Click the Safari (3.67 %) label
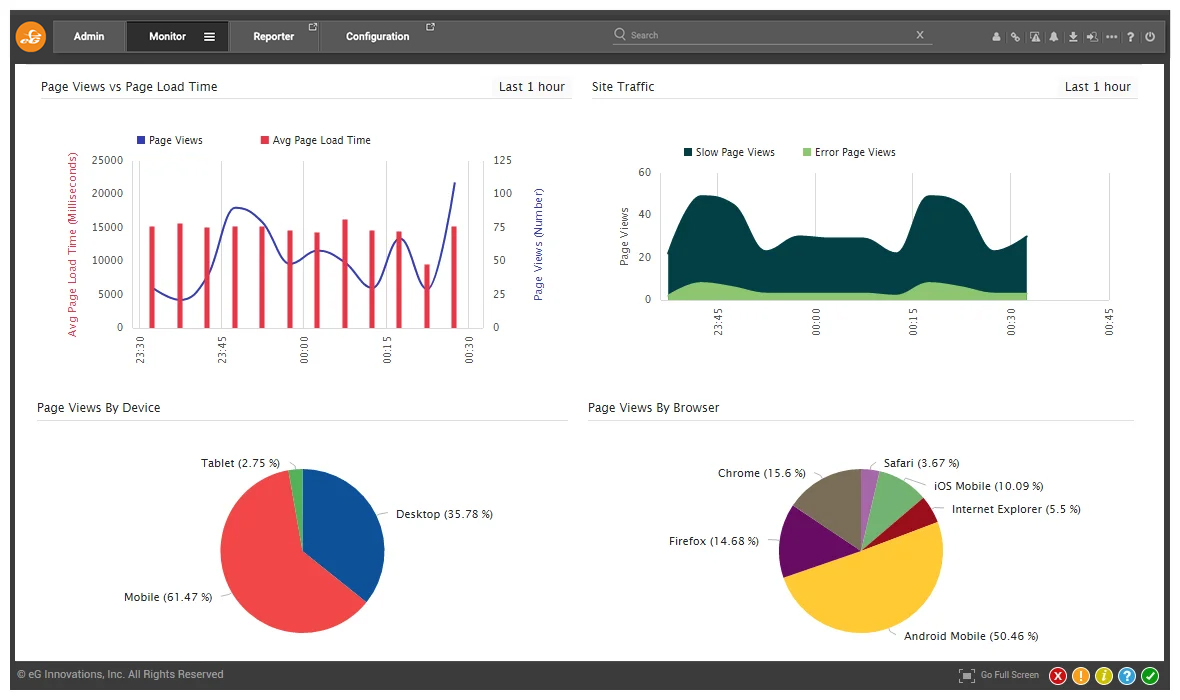Image resolution: width=1180 pixels, height=700 pixels. pyautogui.click(x=921, y=463)
